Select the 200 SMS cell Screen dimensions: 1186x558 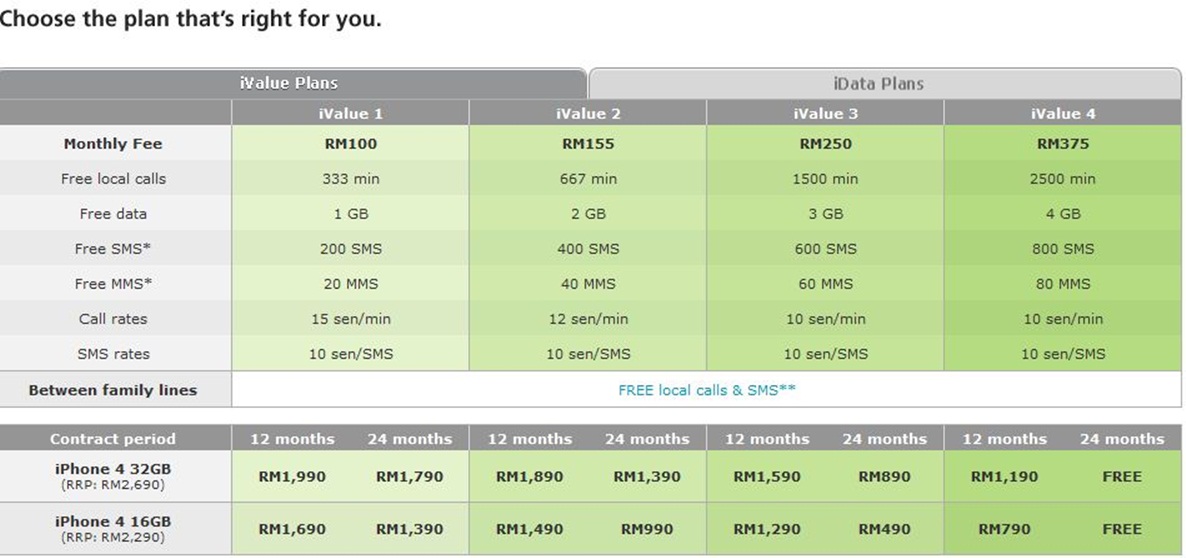[350, 249]
